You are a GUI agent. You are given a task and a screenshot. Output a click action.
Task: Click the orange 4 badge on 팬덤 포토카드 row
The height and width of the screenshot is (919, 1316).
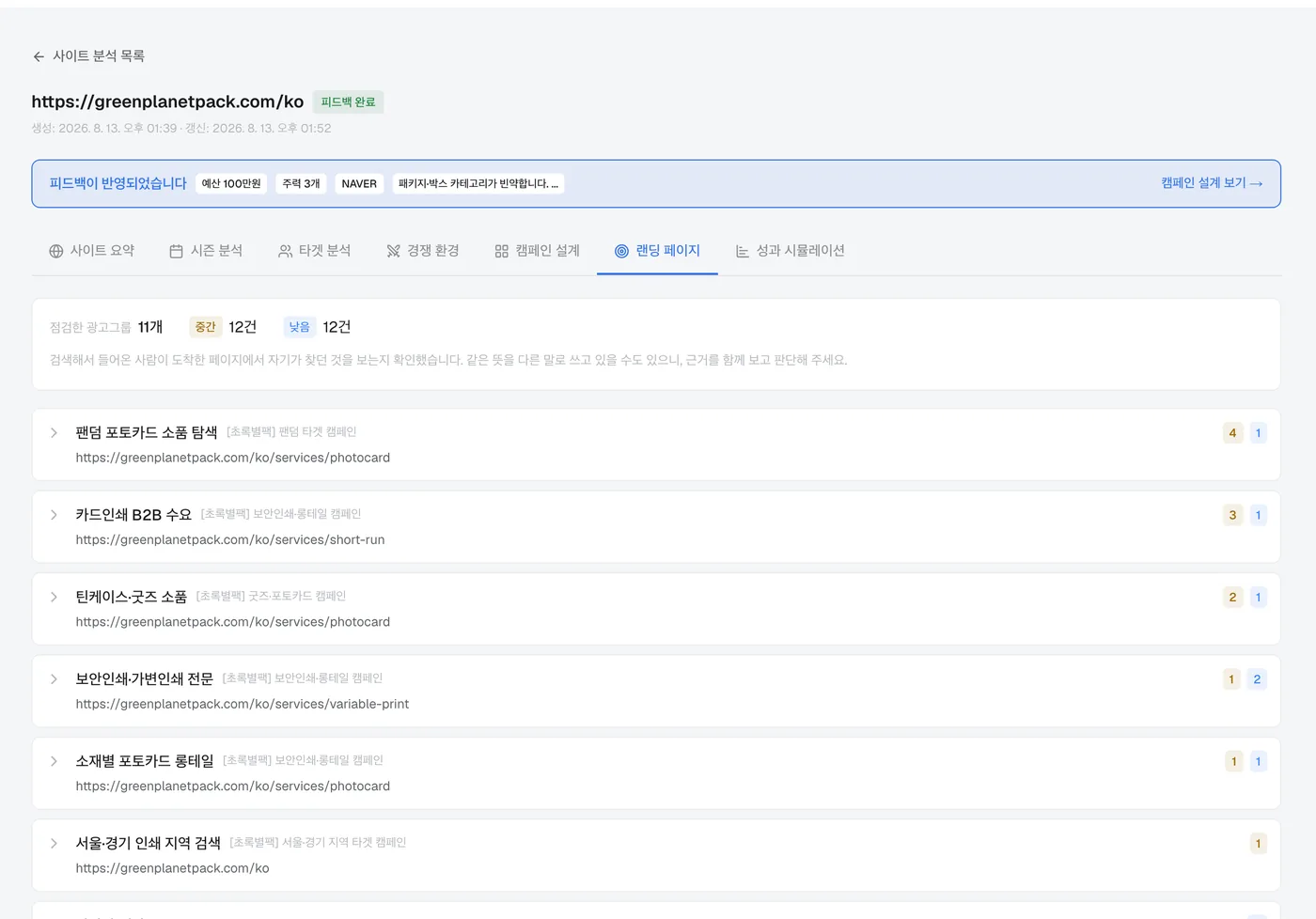point(1232,433)
